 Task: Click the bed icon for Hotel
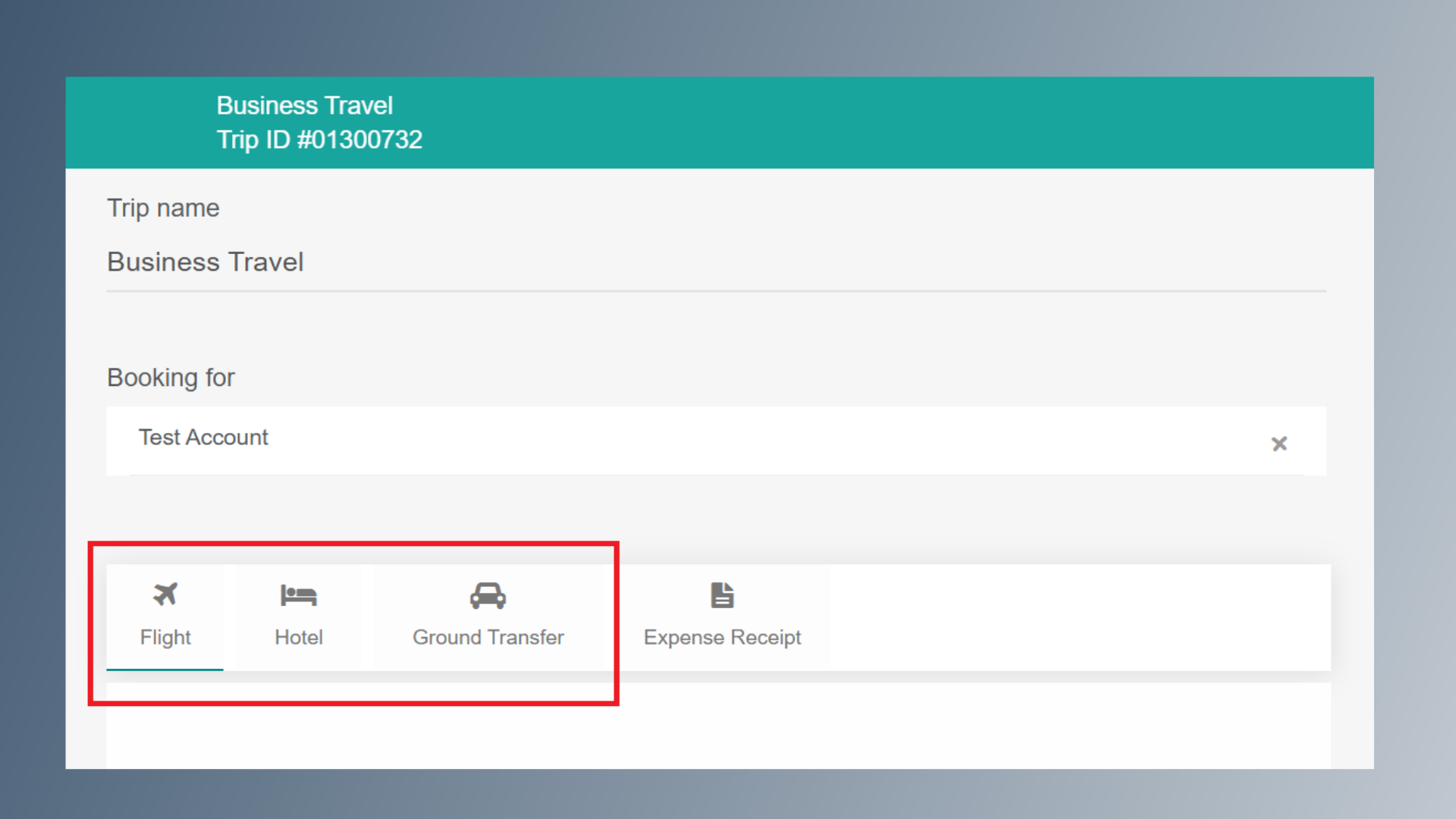tap(298, 595)
